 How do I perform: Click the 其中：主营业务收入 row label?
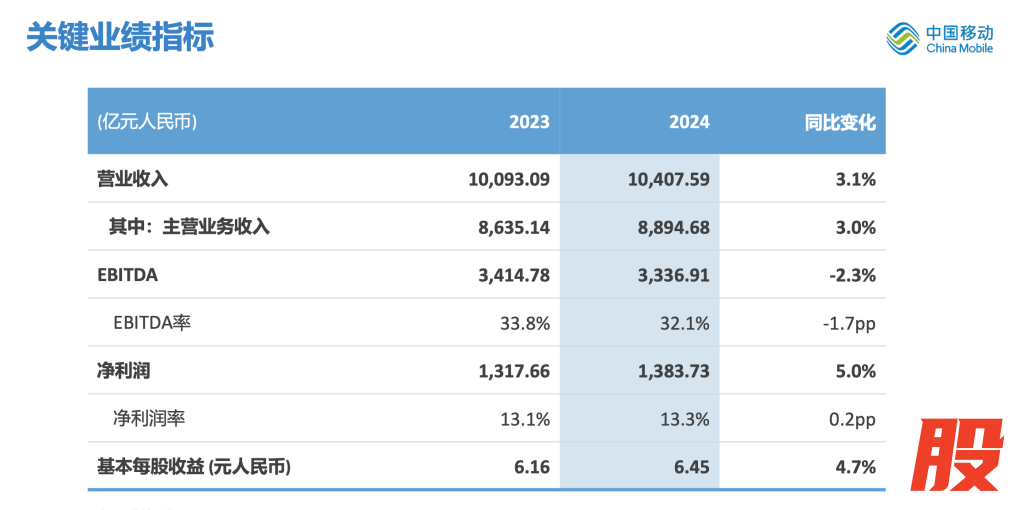click(x=189, y=227)
